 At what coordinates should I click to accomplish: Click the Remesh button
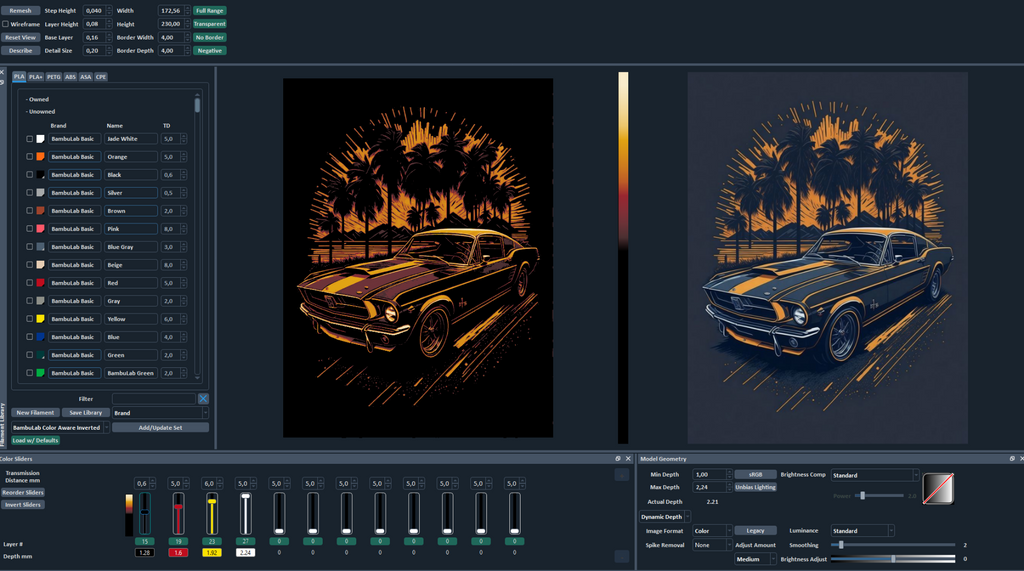click(x=20, y=10)
